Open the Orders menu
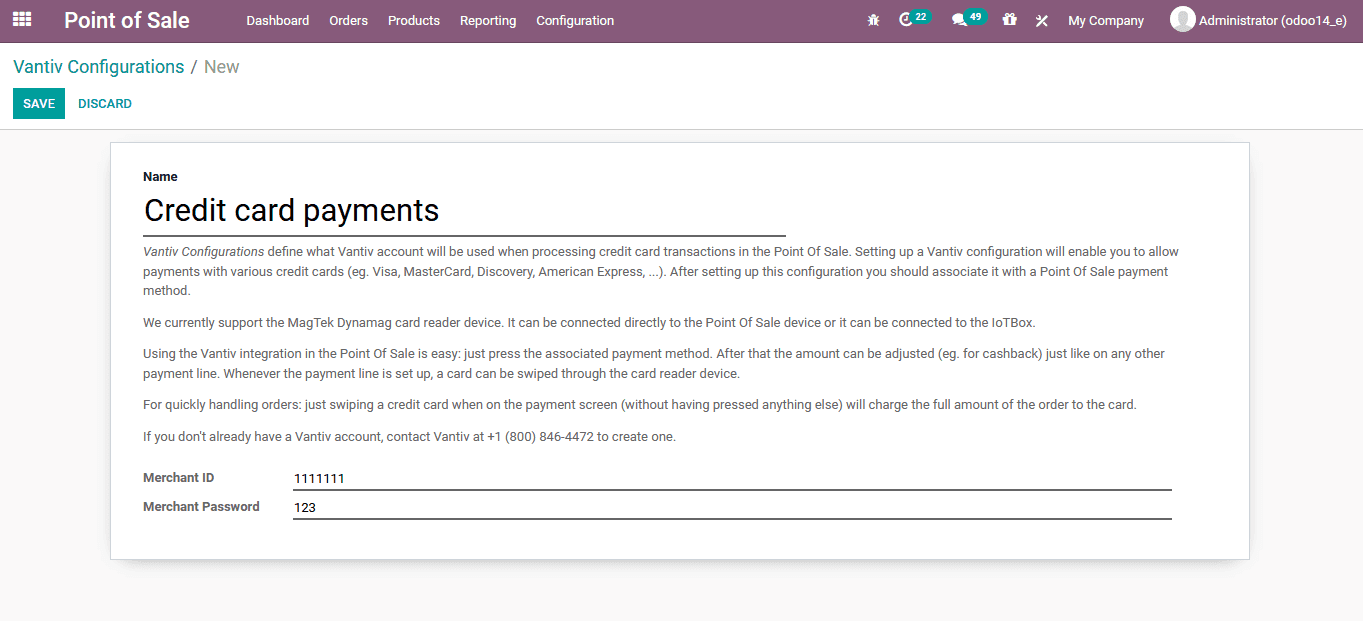This screenshot has height=621, width=1363. (348, 20)
